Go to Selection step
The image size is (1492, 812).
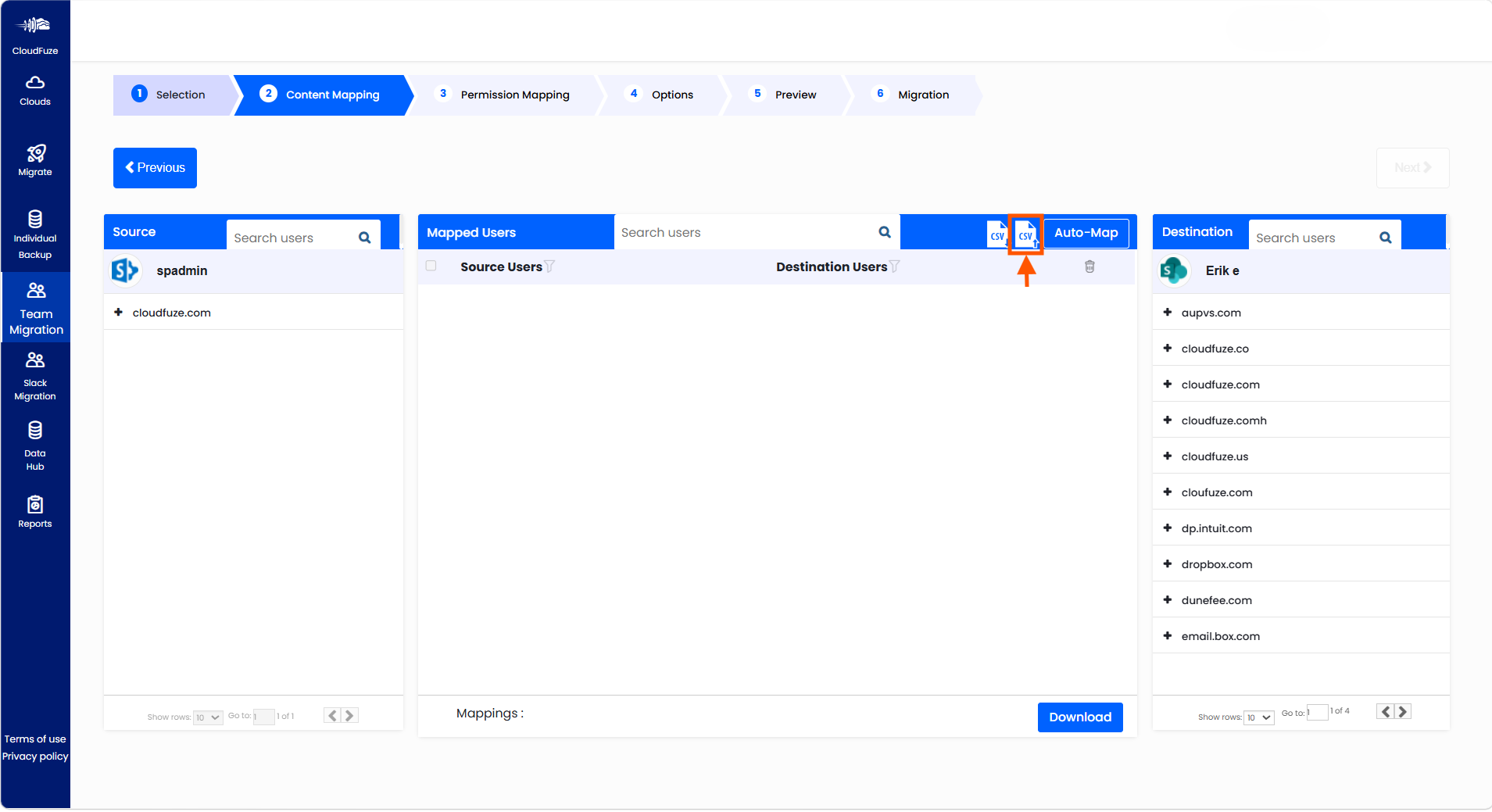click(x=172, y=95)
